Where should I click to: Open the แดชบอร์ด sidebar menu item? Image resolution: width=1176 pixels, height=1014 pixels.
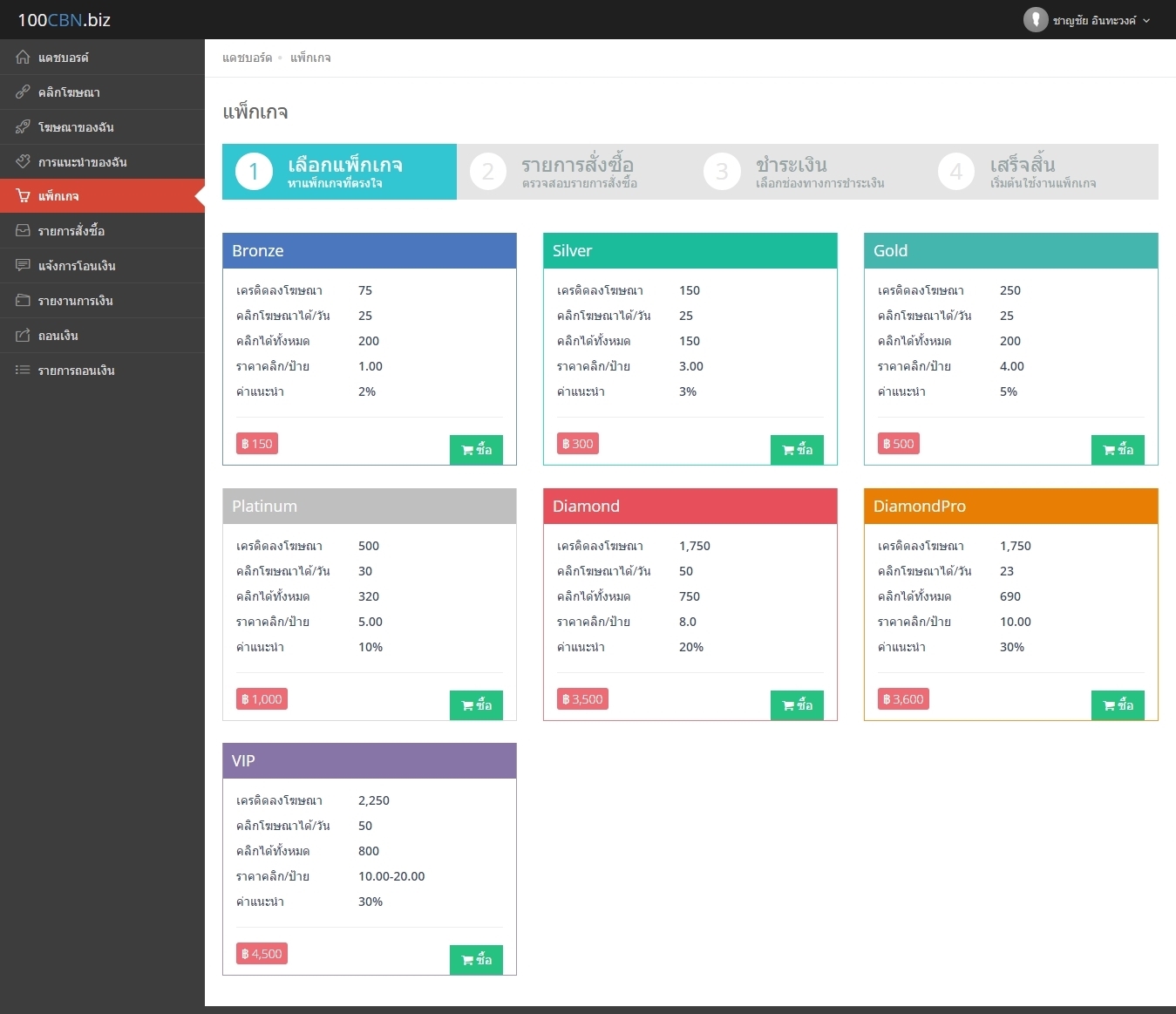pos(102,58)
